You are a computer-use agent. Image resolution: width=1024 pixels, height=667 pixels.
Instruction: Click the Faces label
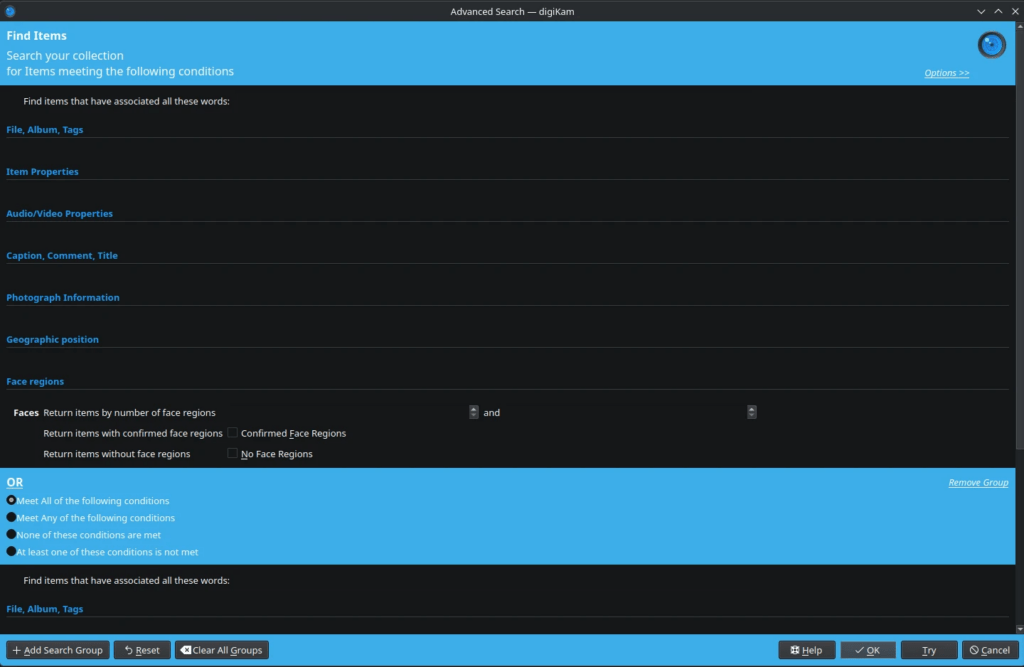click(26, 412)
